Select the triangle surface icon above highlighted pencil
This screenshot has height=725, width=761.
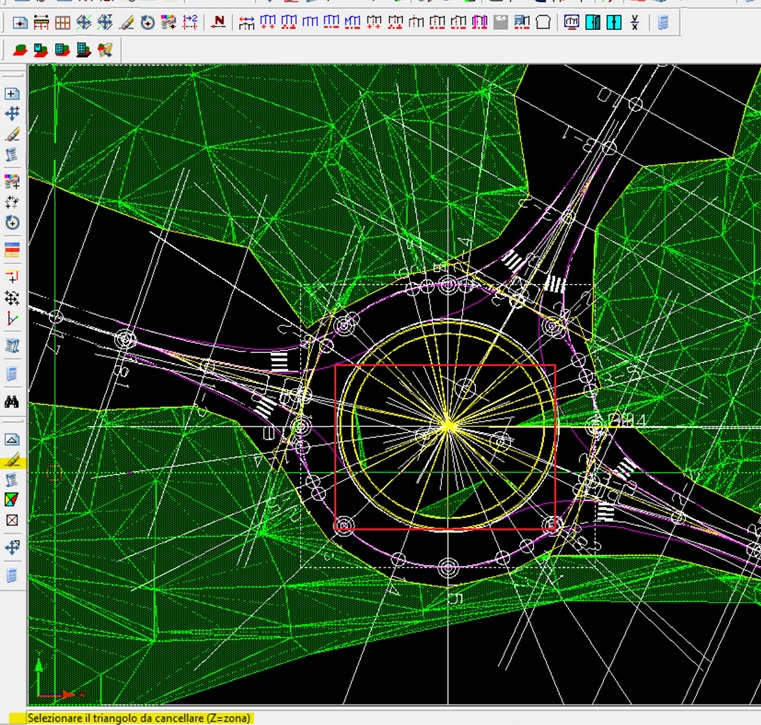tap(12, 439)
